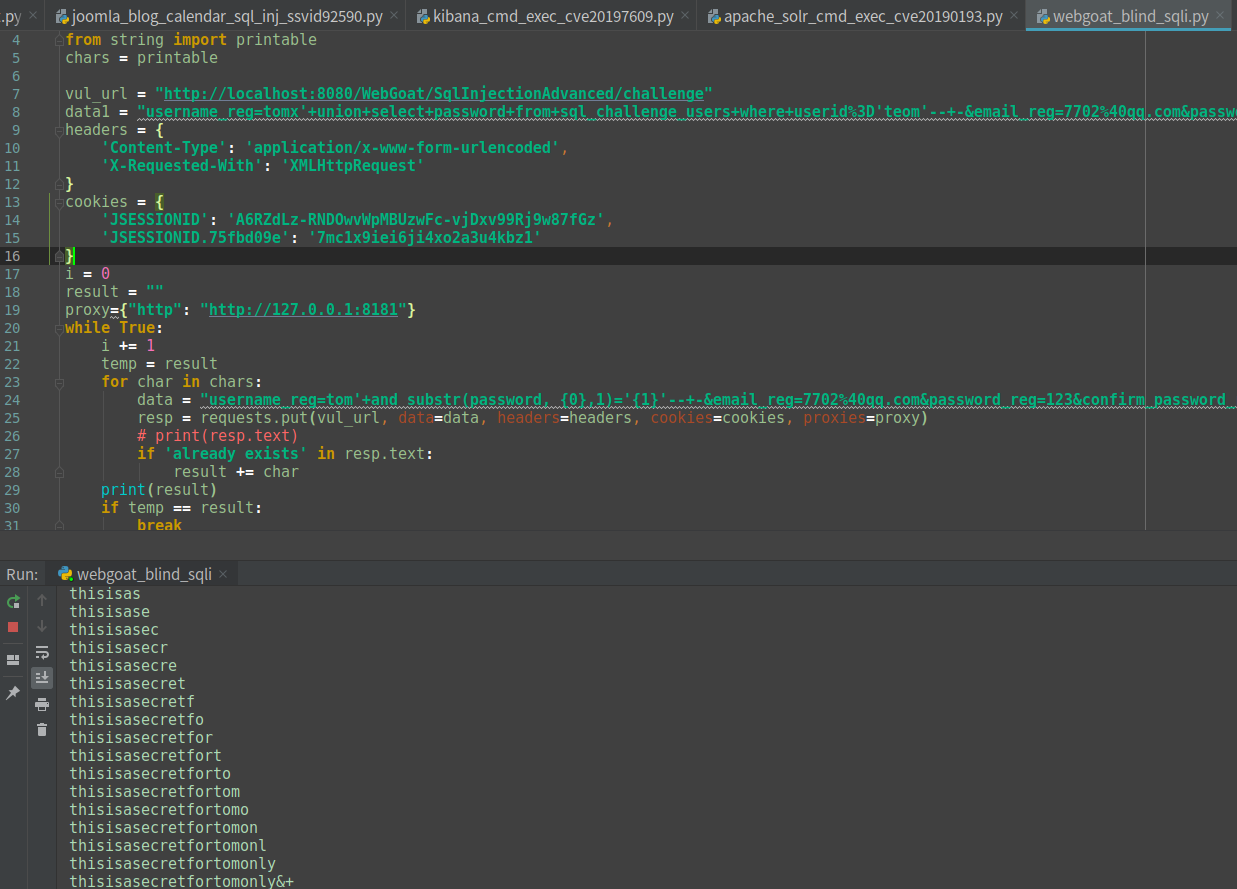Click console output line 'thisisasecretfortom'
The width and height of the screenshot is (1237, 889).
coord(155,792)
